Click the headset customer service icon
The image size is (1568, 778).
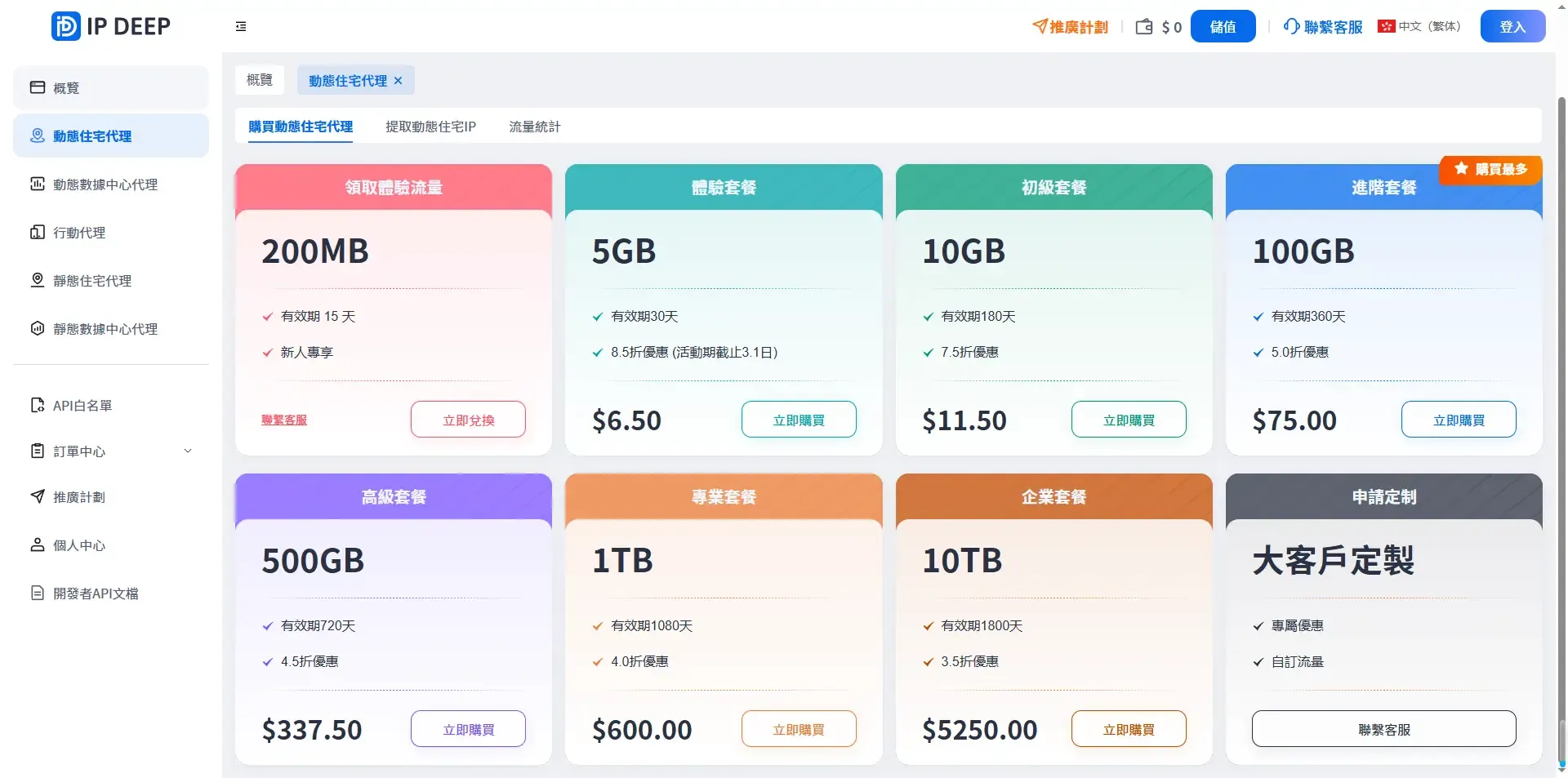(x=1291, y=26)
